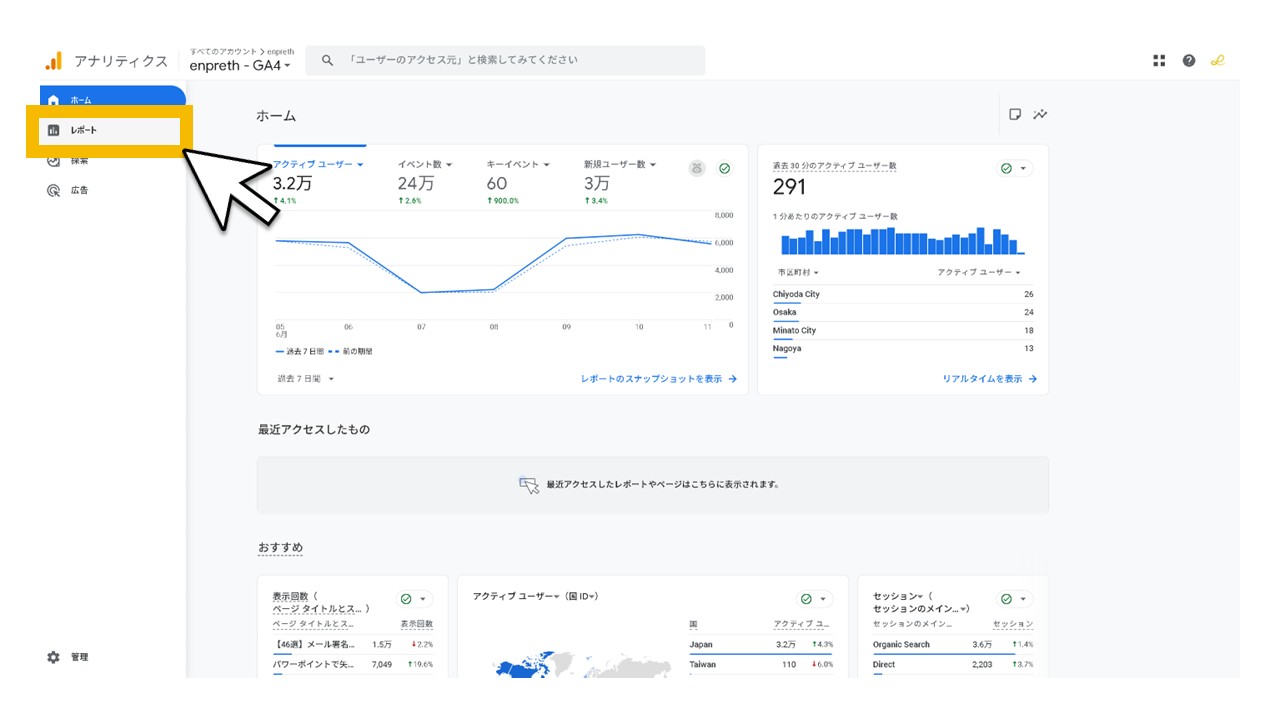Click the help question mark icon
The width and height of the screenshot is (1280, 720).
(x=1188, y=61)
